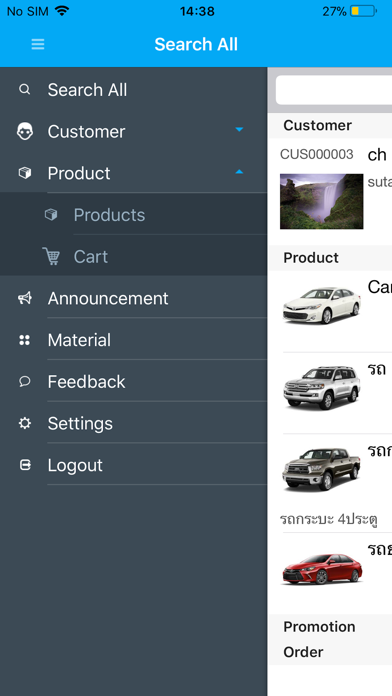The height and width of the screenshot is (696, 392).
Task: Tap the red sedan product image
Action: 322,569
